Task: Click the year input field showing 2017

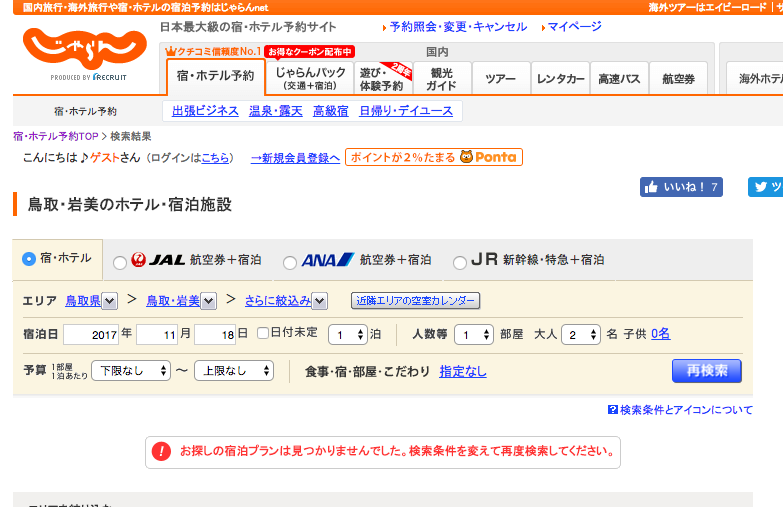Action: point(91,335)
